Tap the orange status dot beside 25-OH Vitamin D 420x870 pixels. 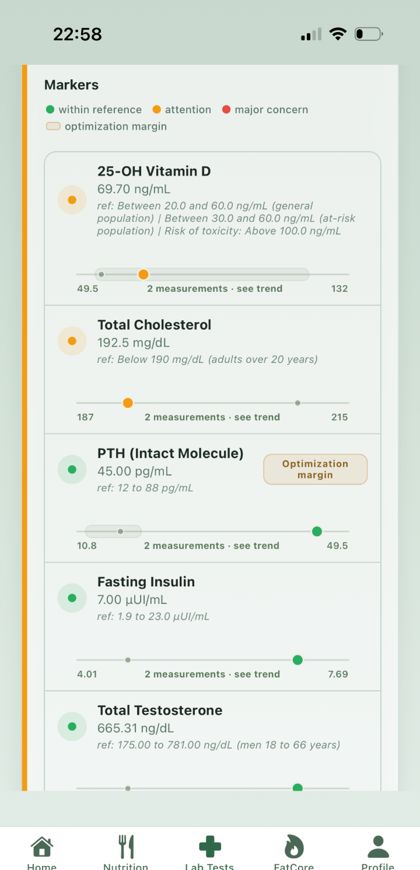[72, 200]
